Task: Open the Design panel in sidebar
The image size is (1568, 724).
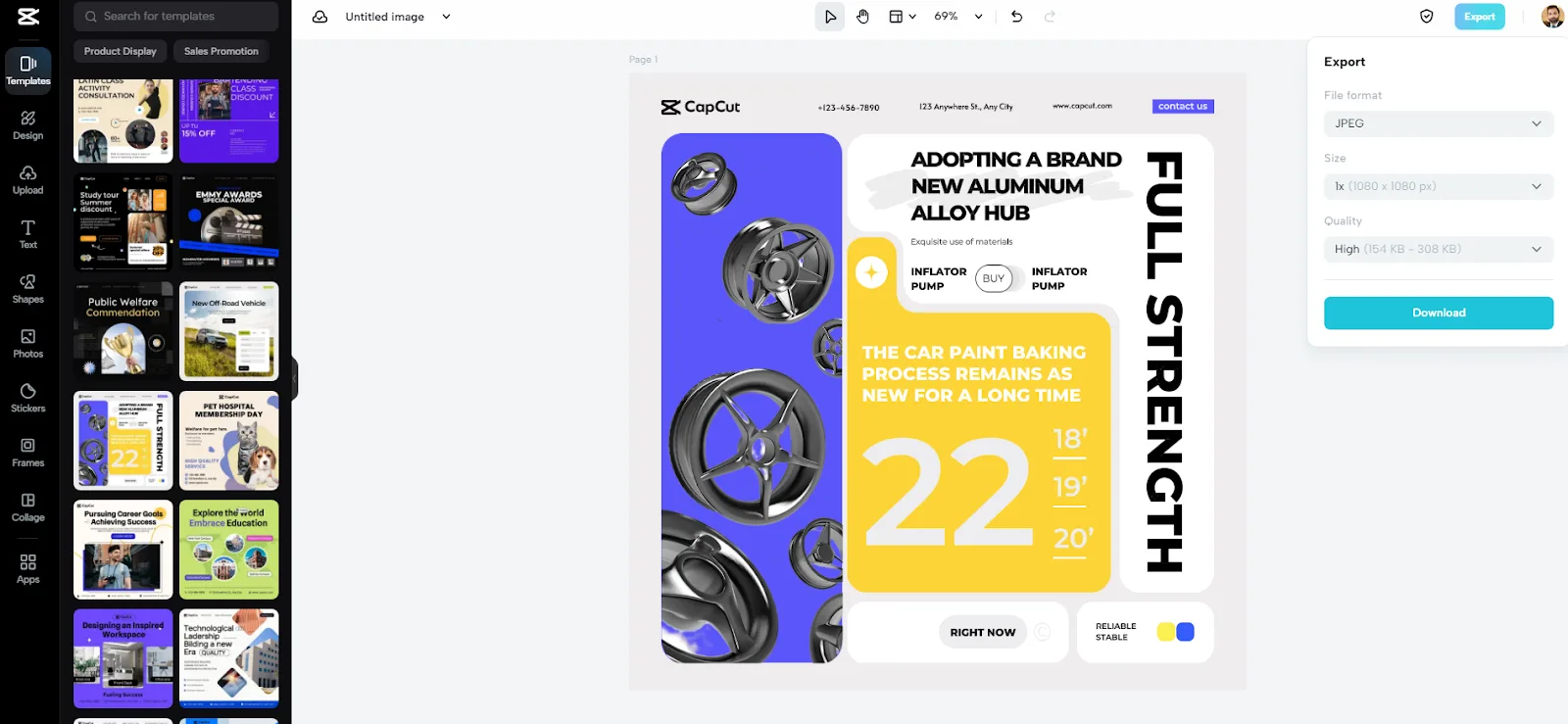Action: (27, 125)
